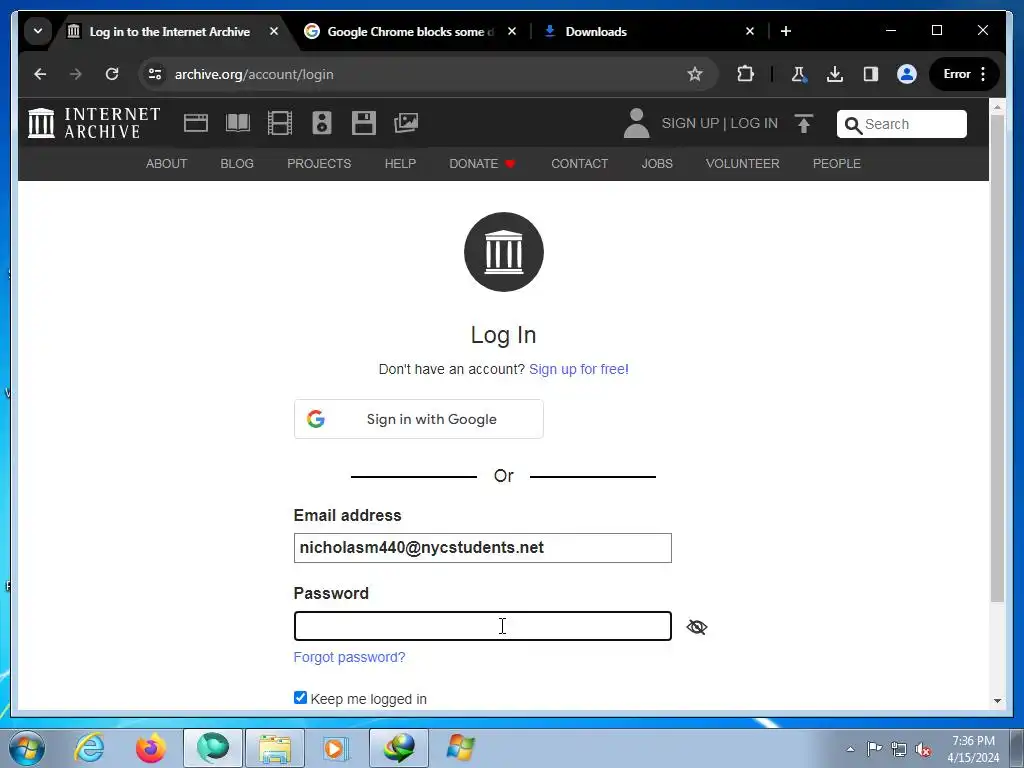Open Windows Explorer folder in taskbar
The height and width of the screenshot is (768, 1024).
274,748
